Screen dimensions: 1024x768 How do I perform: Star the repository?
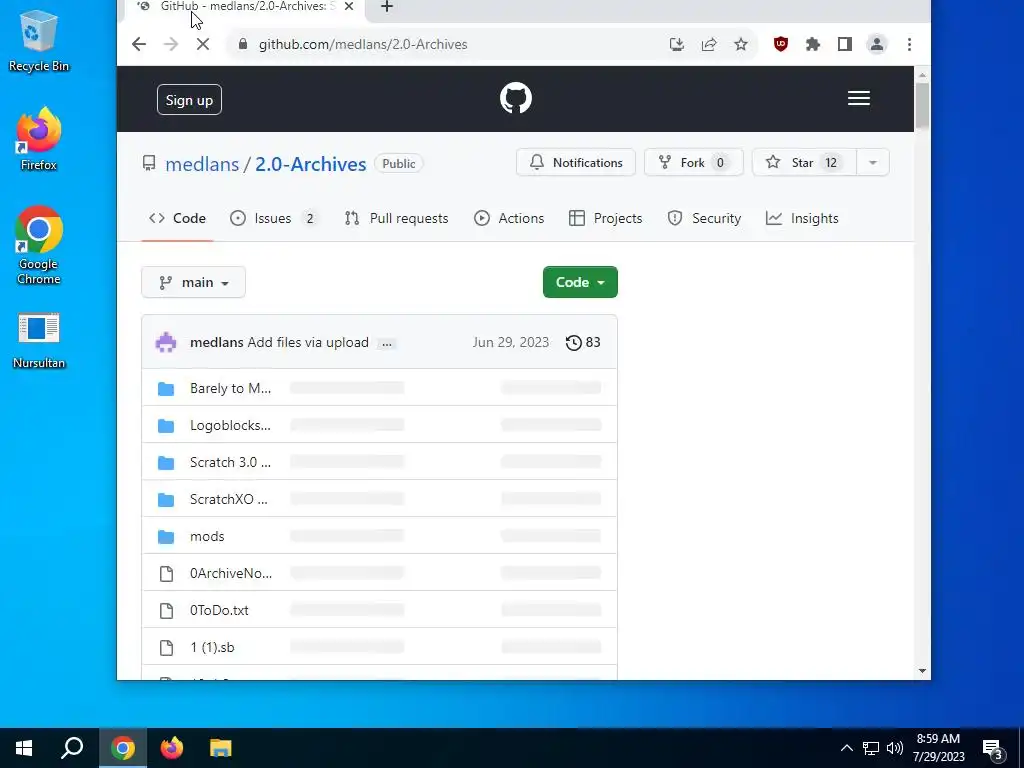point(804,163)
